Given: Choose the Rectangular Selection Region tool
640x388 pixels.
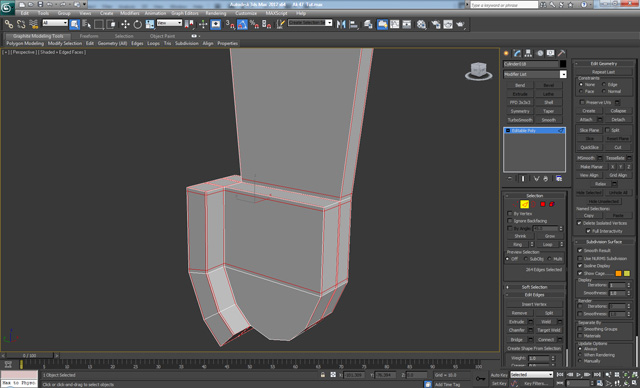Looking at the screenshot, I should (x=99, y=24).
